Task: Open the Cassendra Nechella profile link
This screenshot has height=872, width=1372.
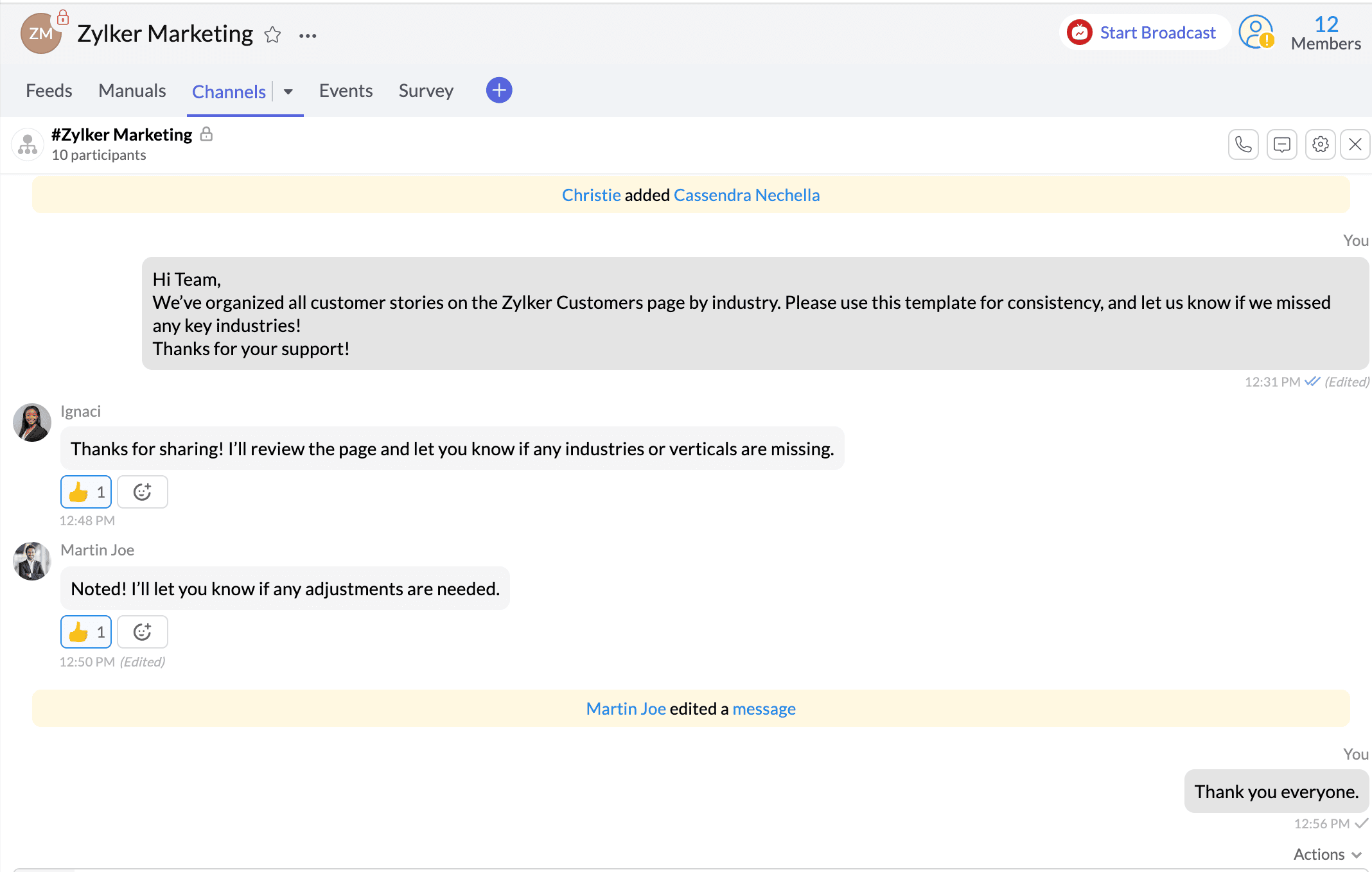Action: click(x=746, y=195)
